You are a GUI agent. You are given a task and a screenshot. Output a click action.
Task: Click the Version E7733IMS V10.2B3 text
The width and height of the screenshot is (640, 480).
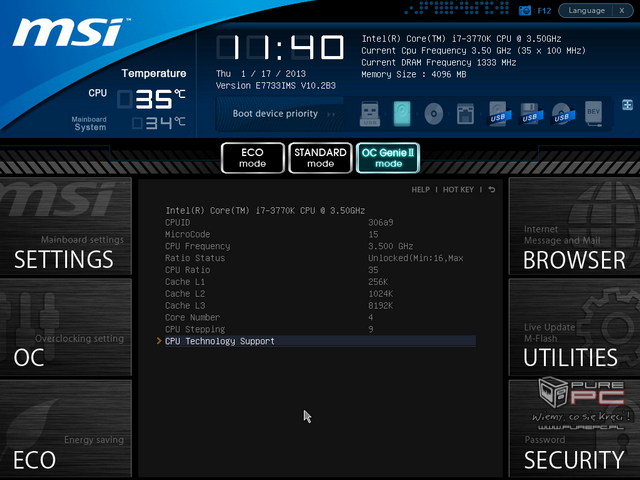tap(276, 86)
